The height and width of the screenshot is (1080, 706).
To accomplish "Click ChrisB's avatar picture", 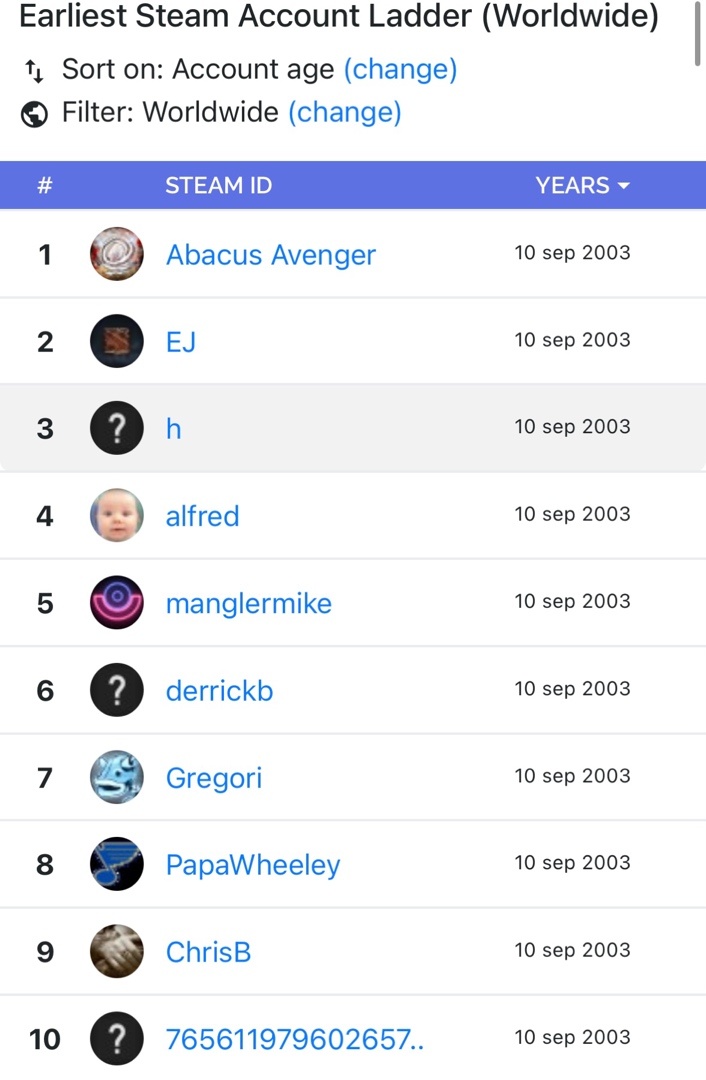I will pyautogui.click(x=117, y=951).
